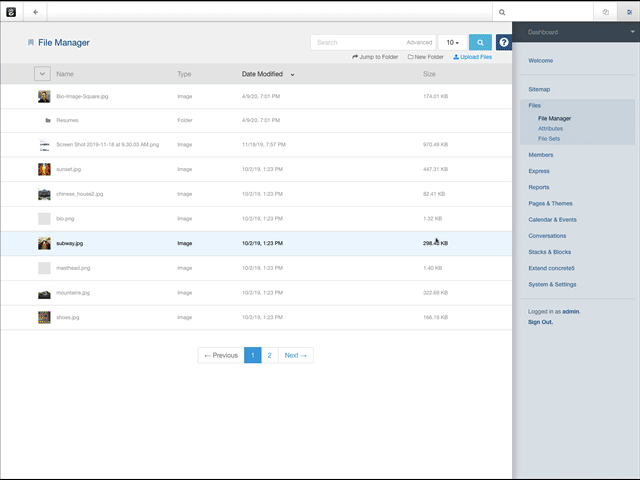
Task: Open File Sets under Files
Action: (549, 139)
